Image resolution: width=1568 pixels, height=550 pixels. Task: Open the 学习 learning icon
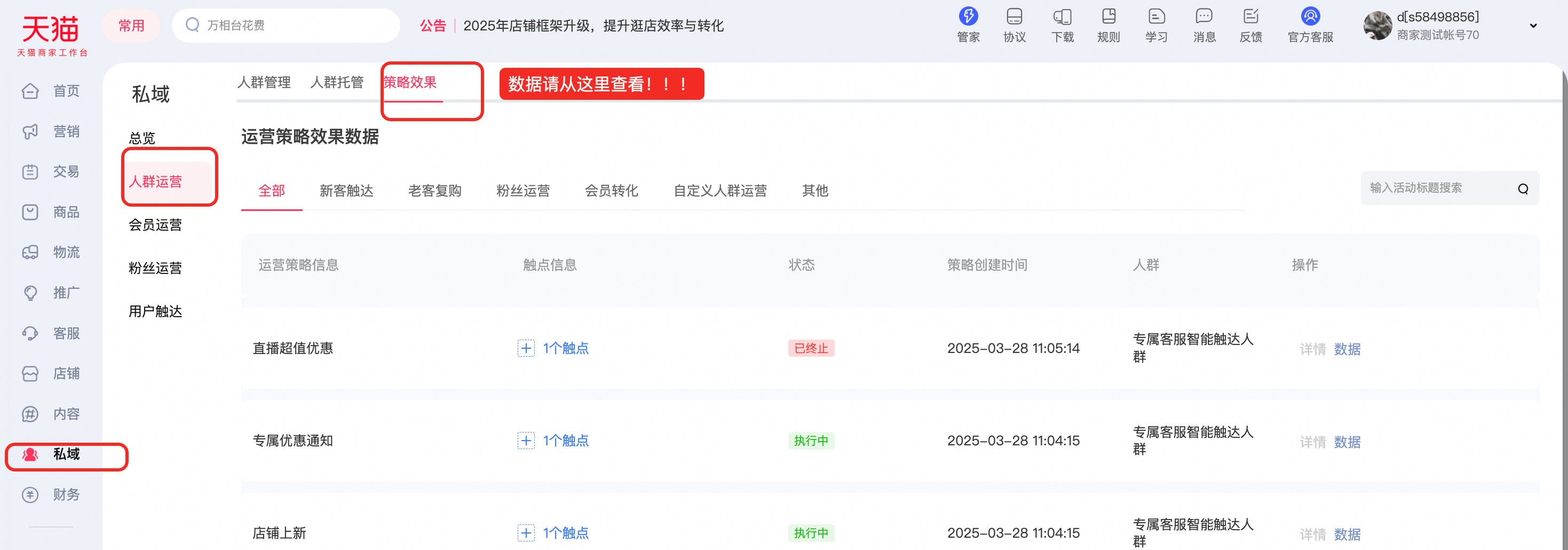point(1156,17)
